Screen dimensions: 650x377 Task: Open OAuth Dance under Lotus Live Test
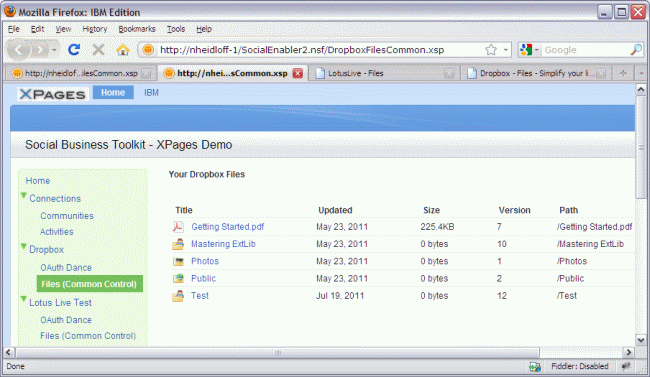(x=66, y=320)
